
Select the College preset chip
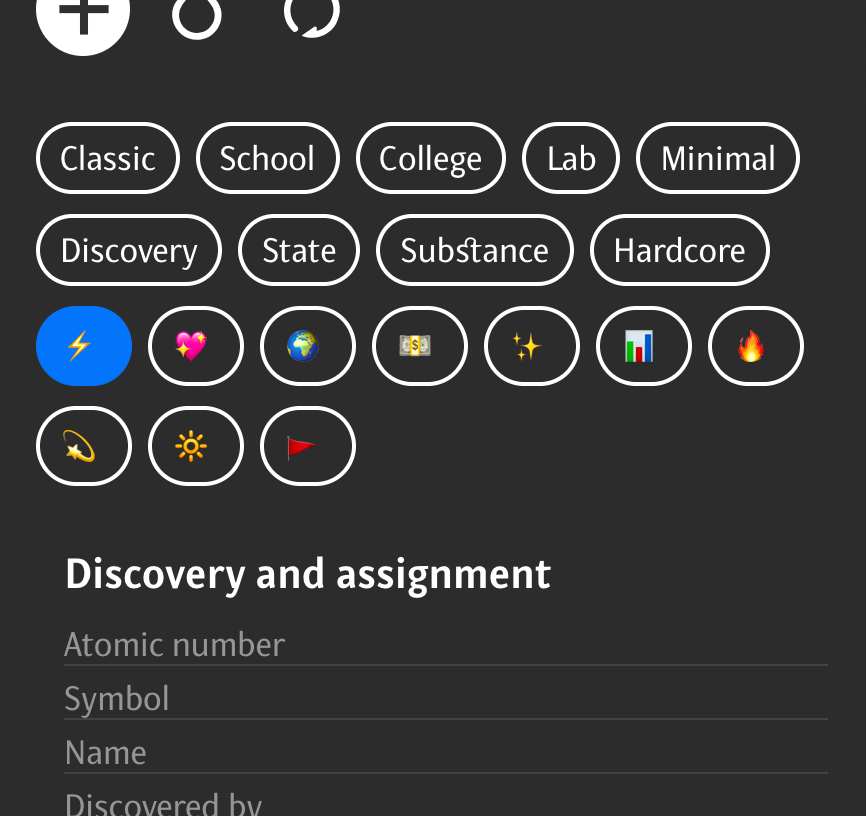coord(431,158)
